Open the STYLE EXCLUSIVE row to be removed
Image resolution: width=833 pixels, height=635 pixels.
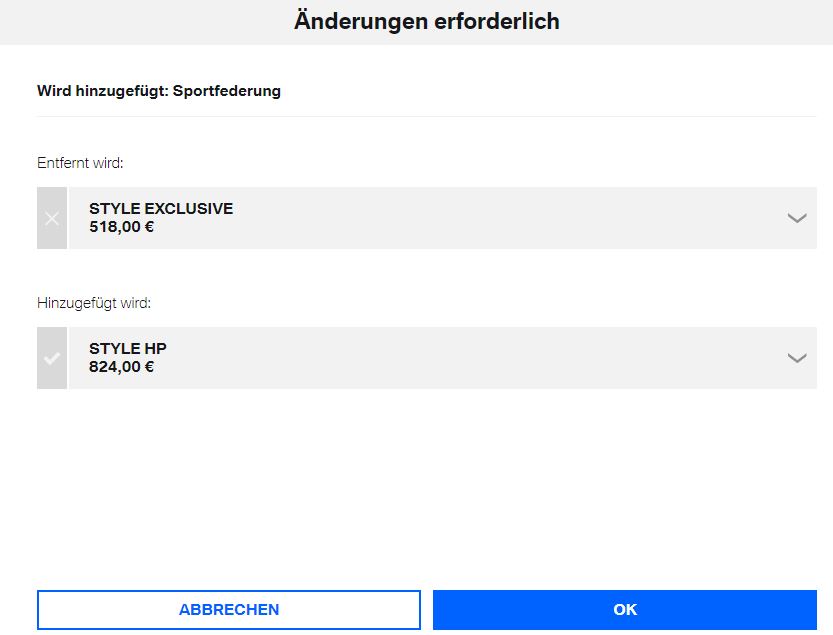click(440, 218)
